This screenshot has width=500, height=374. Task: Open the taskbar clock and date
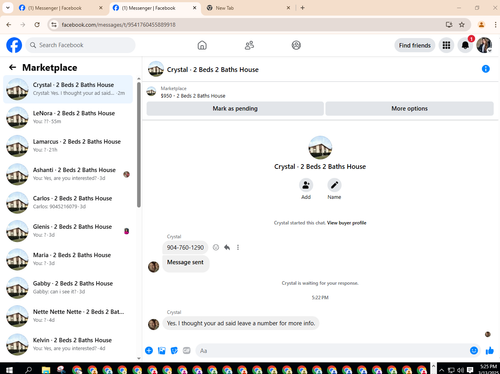(488, 369)
